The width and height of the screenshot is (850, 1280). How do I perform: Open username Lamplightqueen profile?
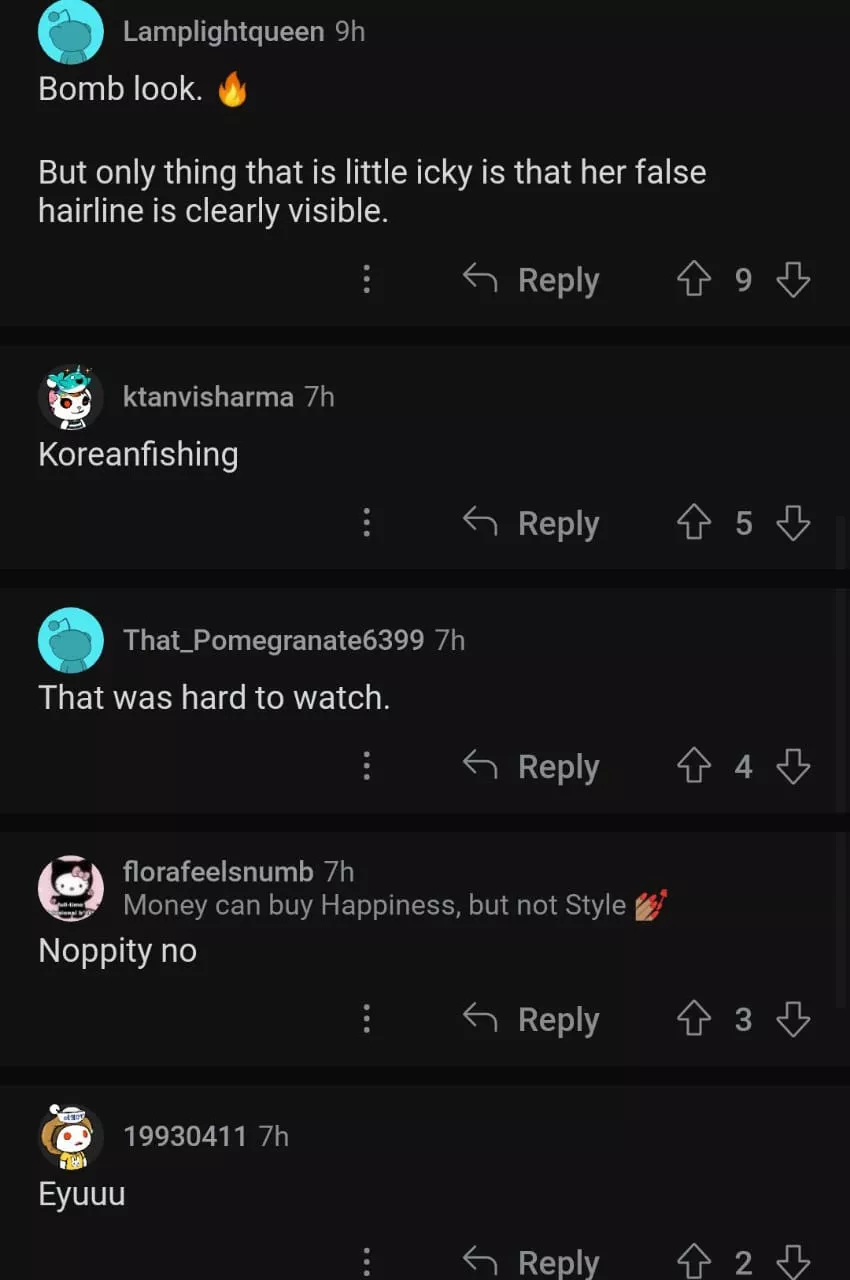223,32
